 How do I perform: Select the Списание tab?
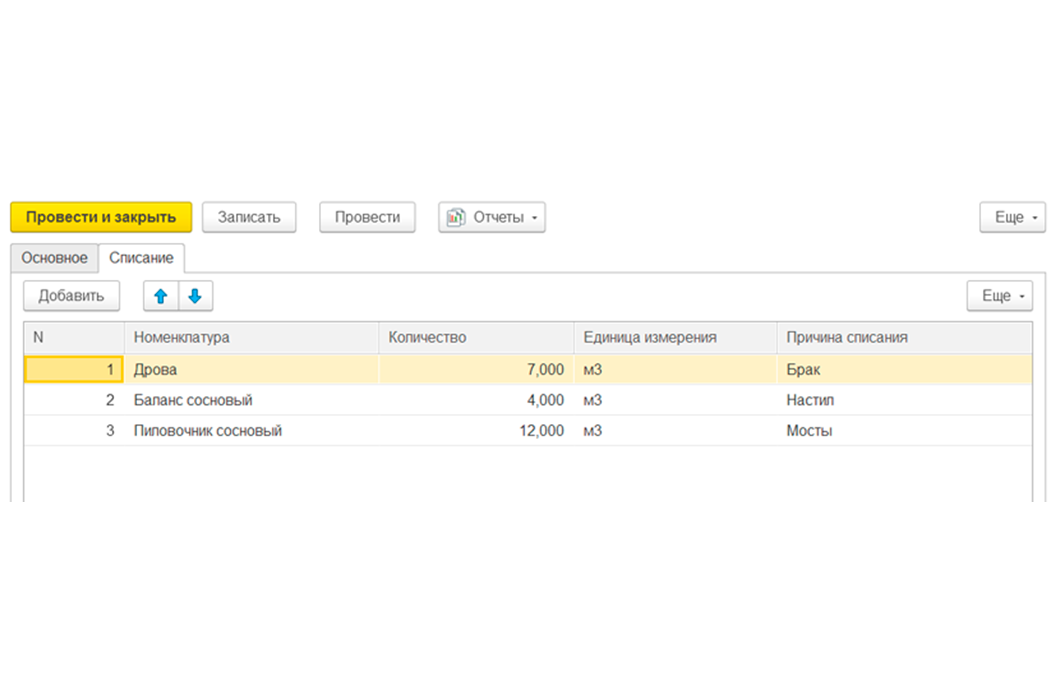point(142,258)
